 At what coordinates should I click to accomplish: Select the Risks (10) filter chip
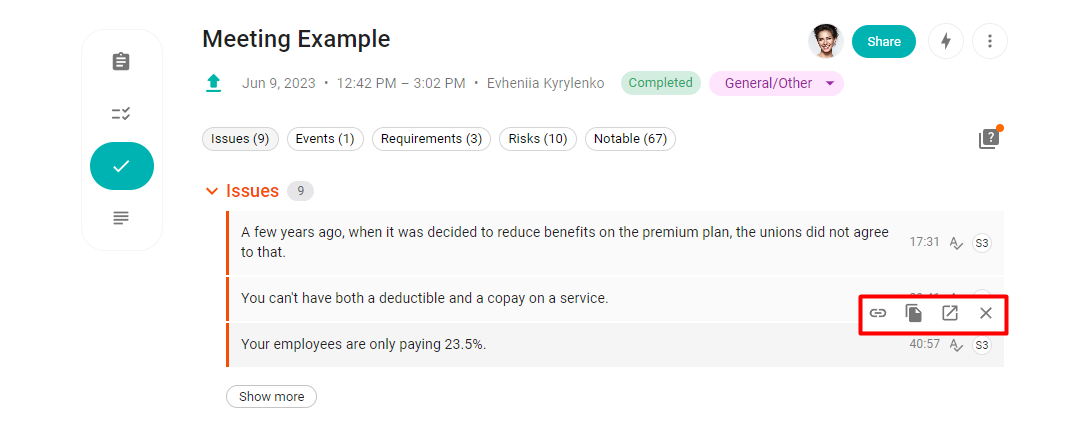[x=538, y=139]
